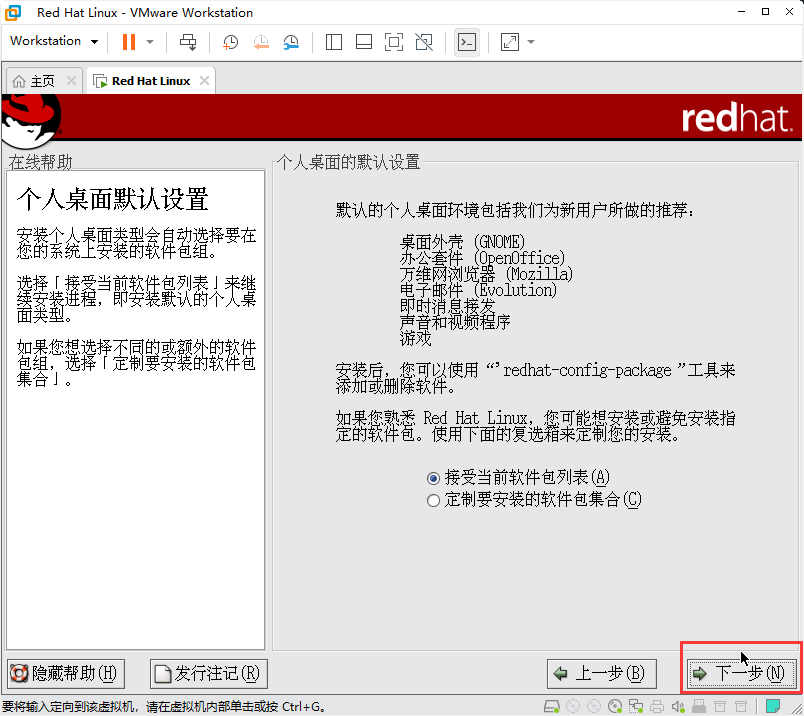
Task: Click the hard disk status icon
Action: click(551, 706)
